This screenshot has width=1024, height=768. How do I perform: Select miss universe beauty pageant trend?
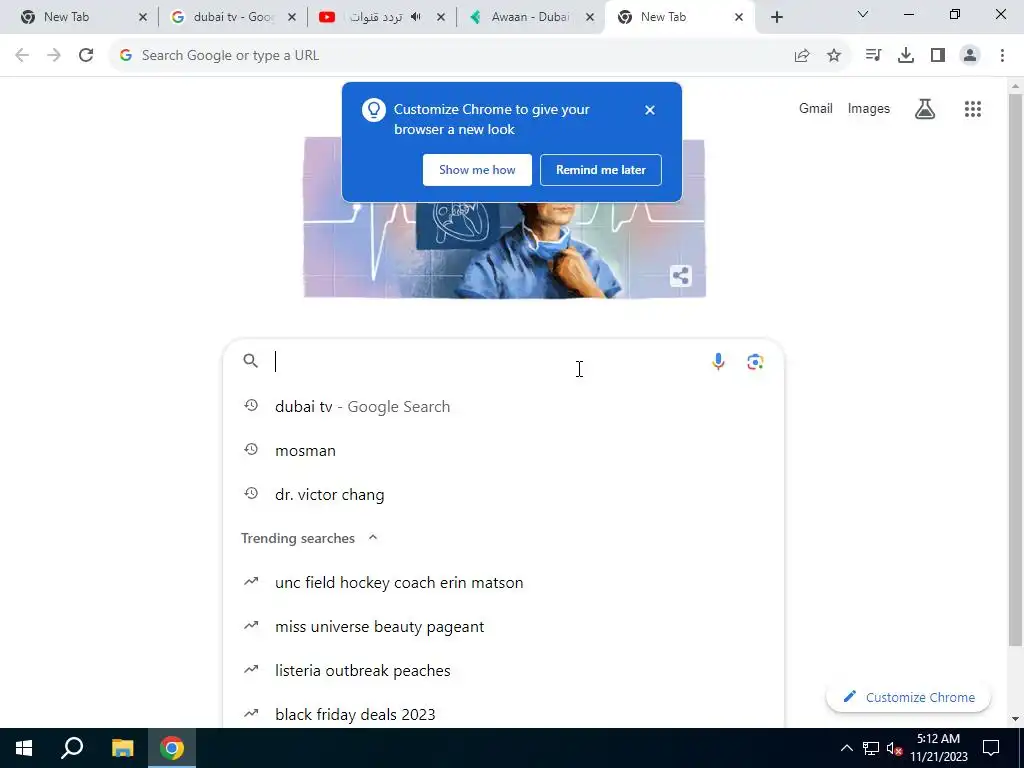(x=503, y=626)
